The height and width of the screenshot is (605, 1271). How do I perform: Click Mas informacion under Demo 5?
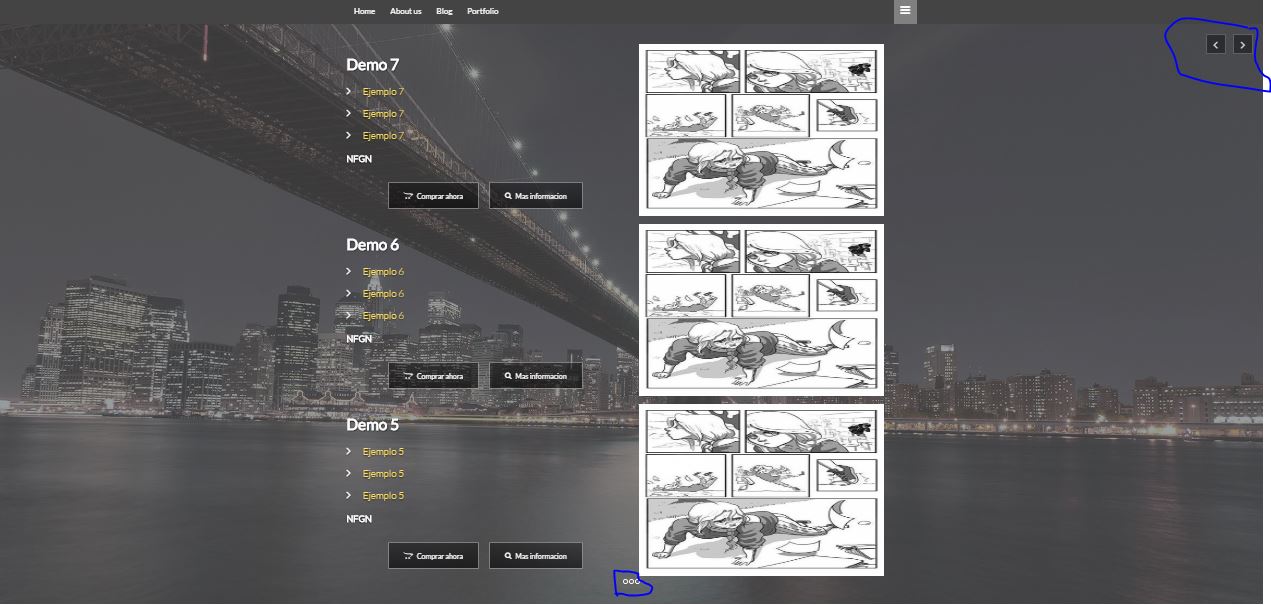[x=535, y=556]
